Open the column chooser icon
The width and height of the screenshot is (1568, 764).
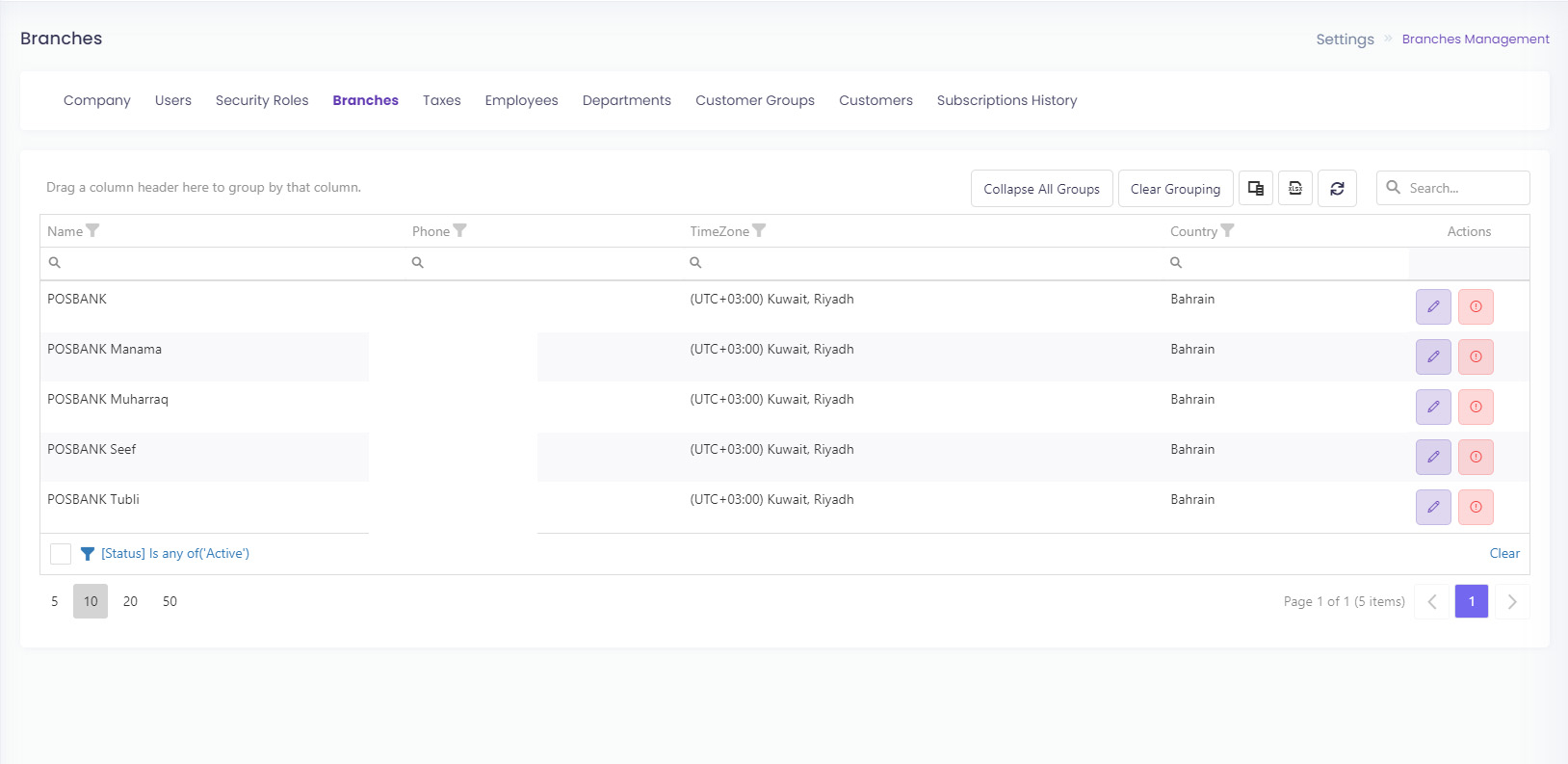pyautogui.click(x=1256, y=188)
